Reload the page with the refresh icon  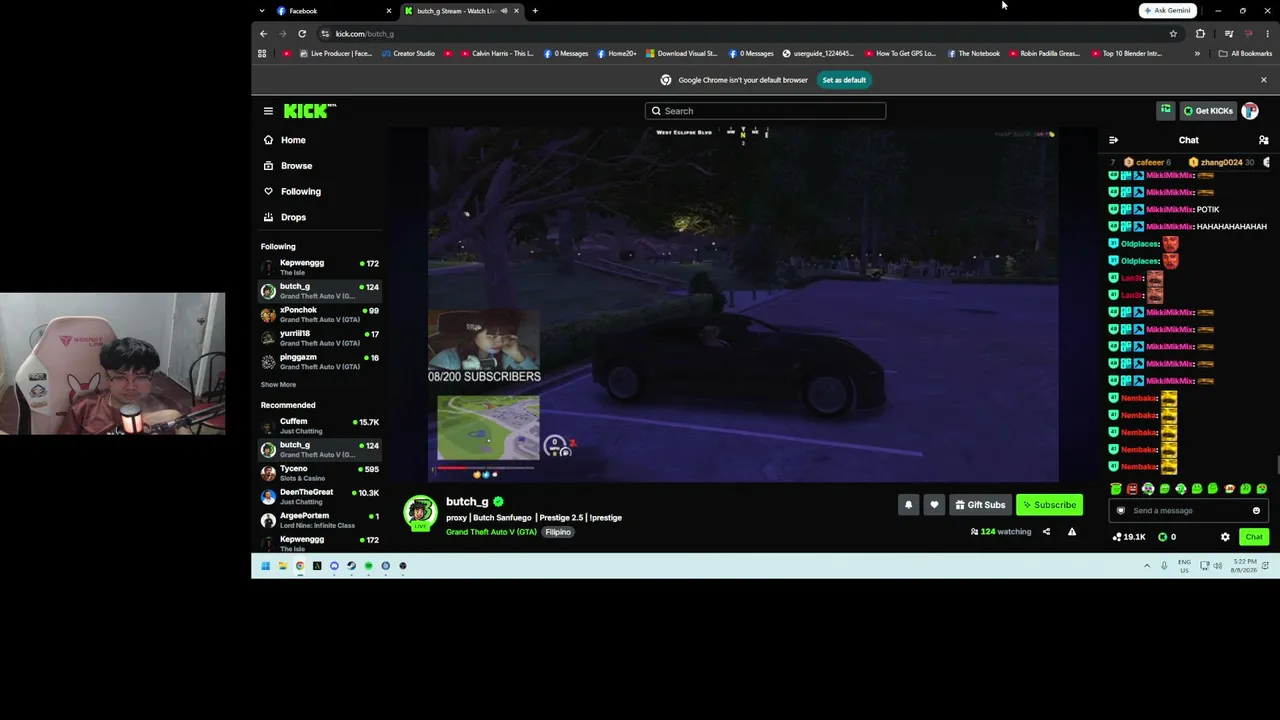tap(302, 34)
